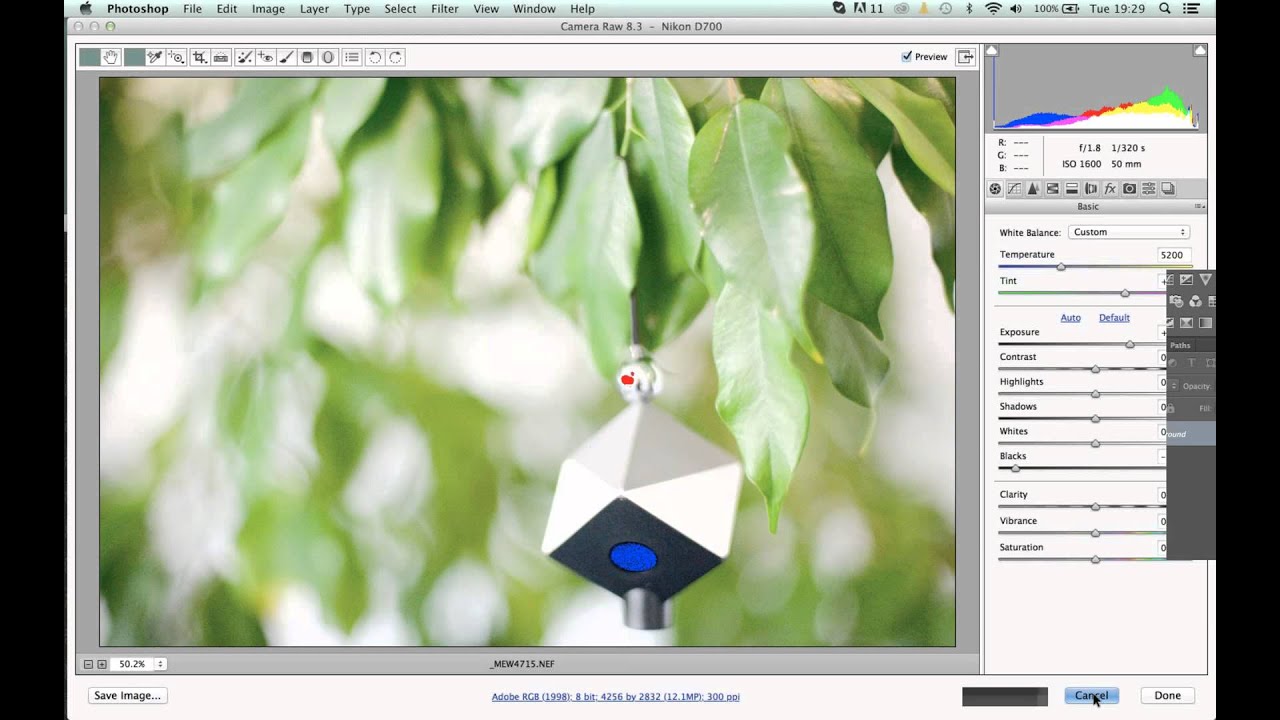Open the Camera Calibration panel

tap(1129, 188)
